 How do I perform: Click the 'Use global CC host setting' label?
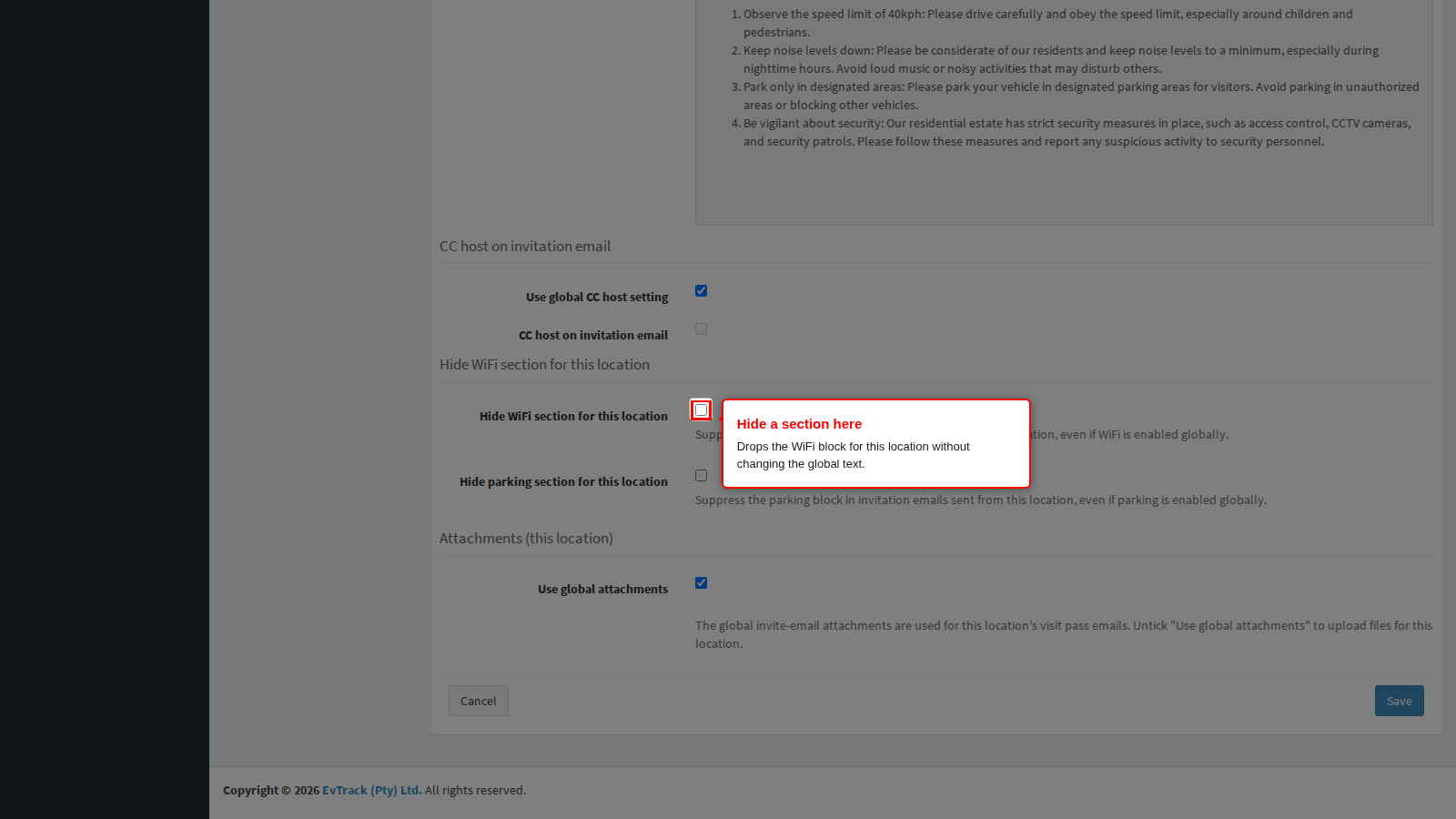pos(597,297)
